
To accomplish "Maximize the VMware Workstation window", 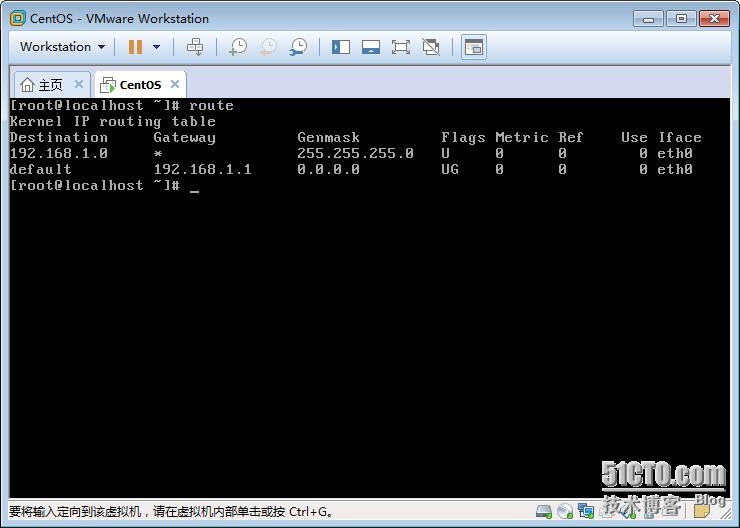I will pos(681,19).
